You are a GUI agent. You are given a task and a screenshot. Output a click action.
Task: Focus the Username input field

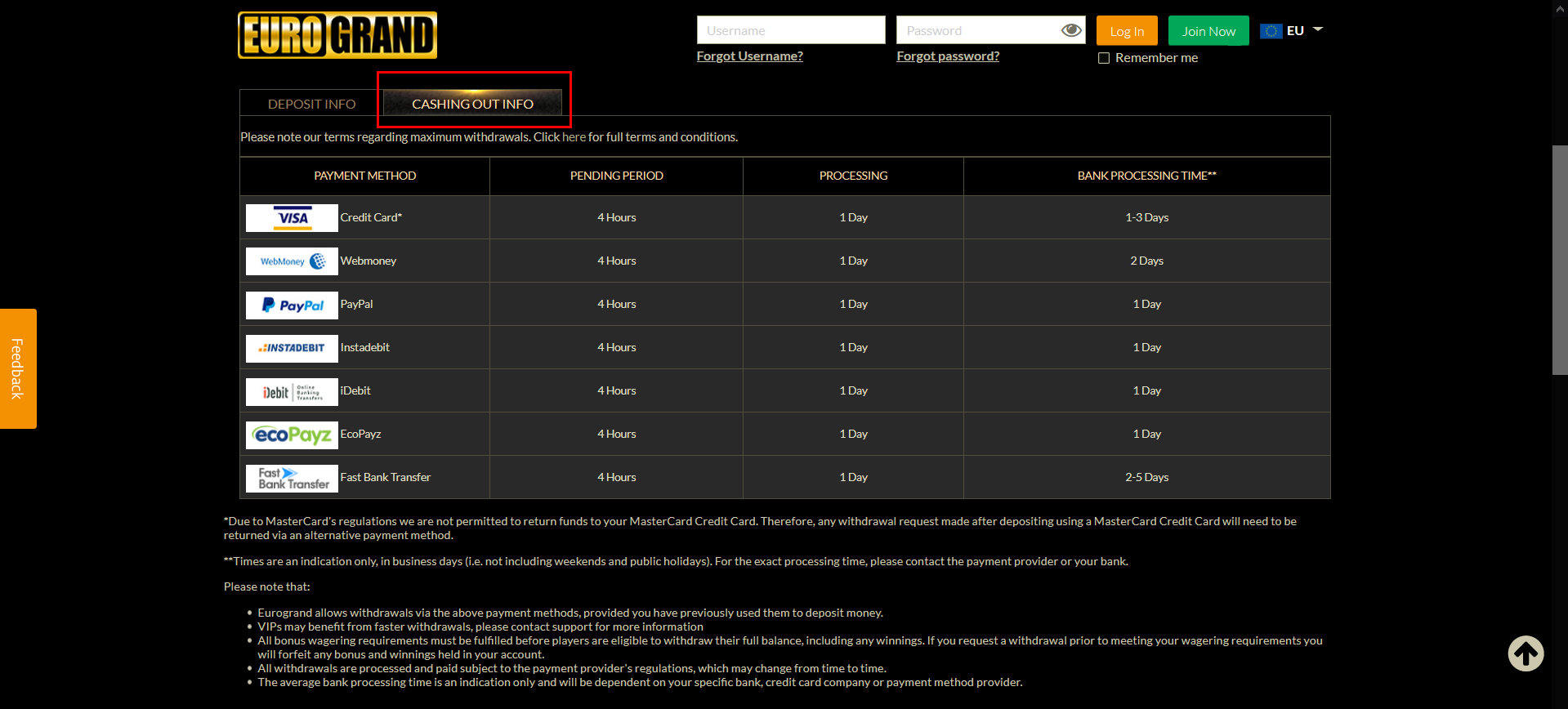(x=791, y=30)
